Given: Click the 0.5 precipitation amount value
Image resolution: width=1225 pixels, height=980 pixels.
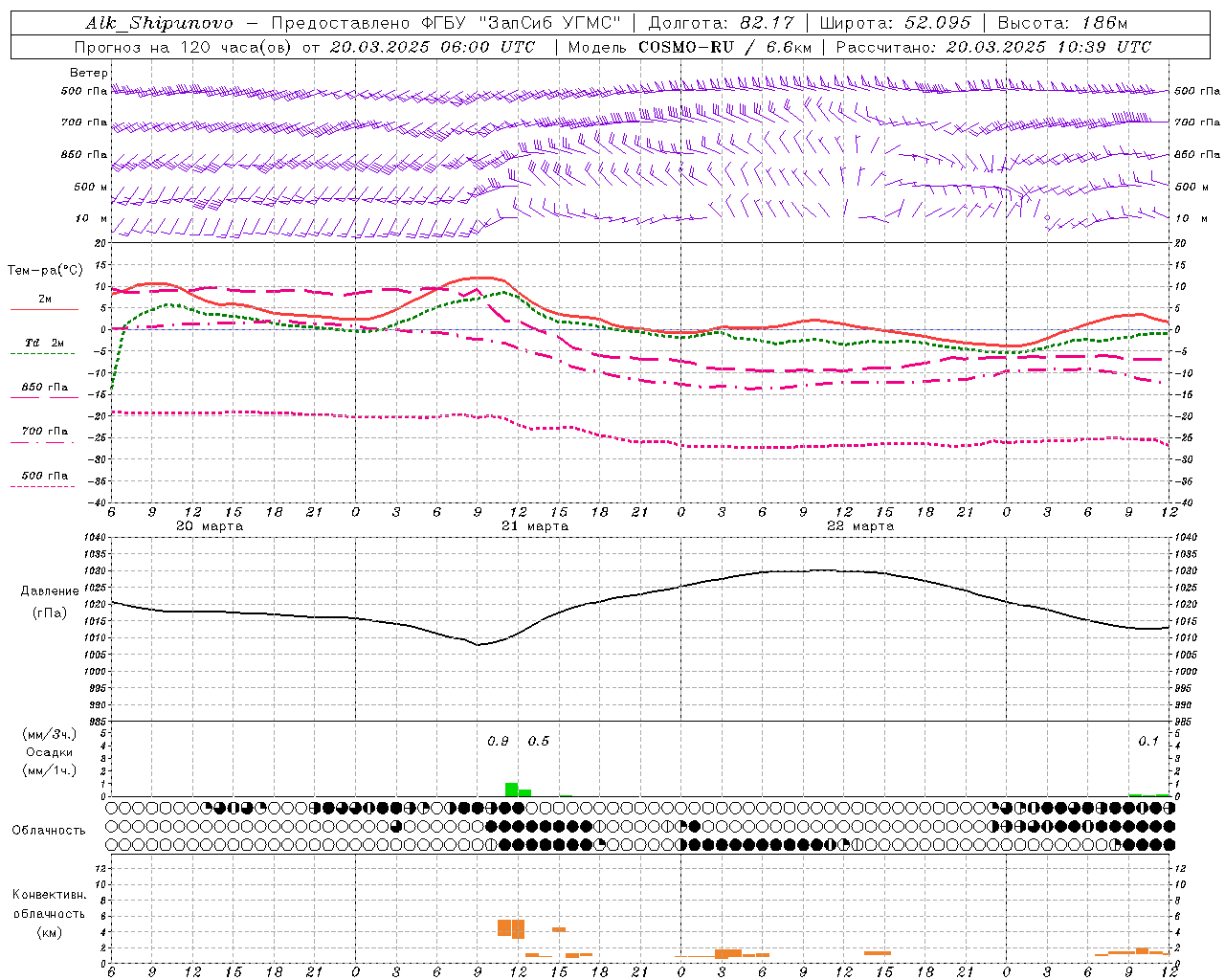Looking at the screenshot, I should (x=539, y=742).
